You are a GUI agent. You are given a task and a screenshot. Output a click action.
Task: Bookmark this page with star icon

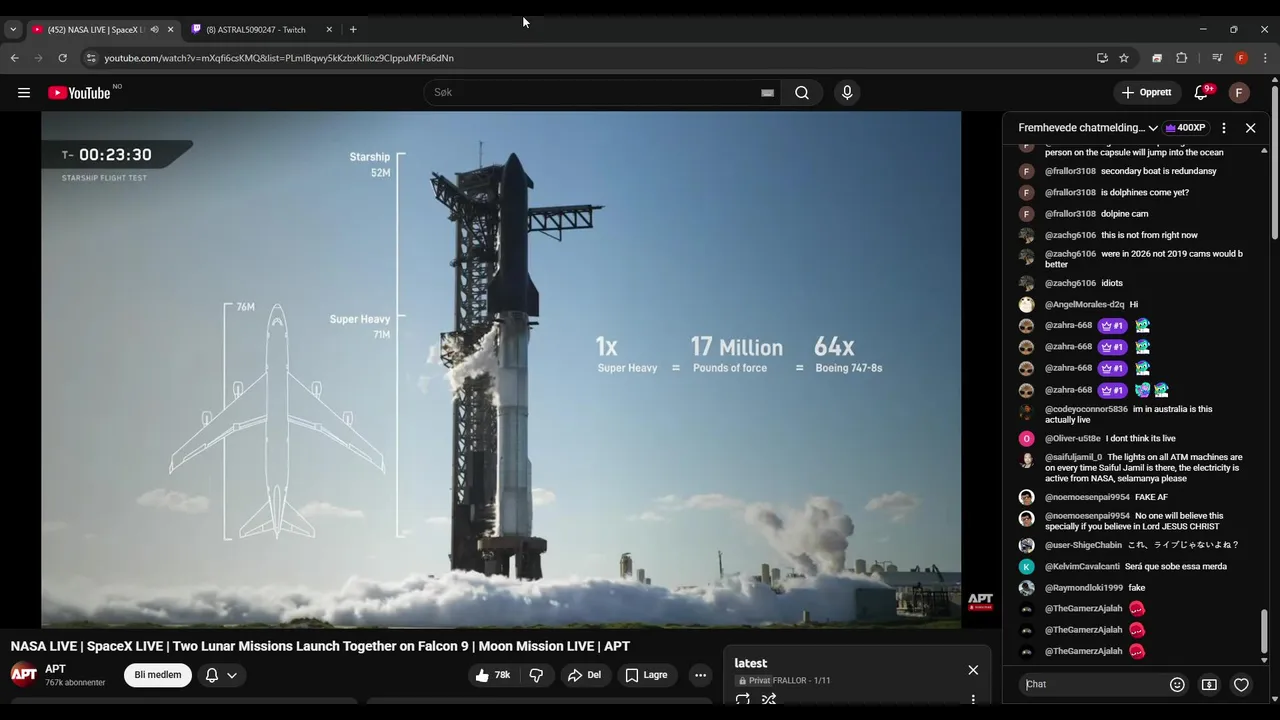click(x=1124, y=58)
